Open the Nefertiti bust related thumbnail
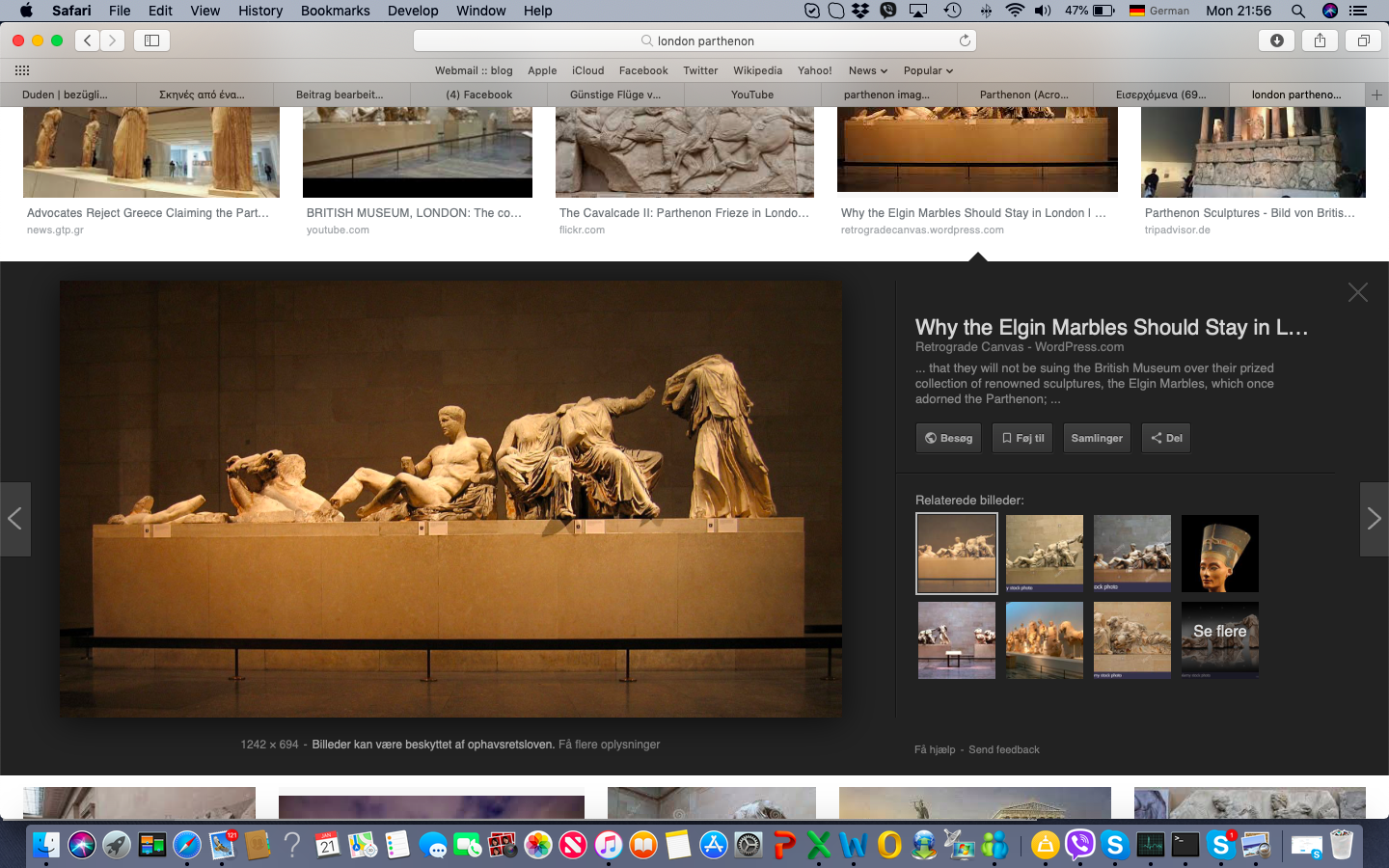This screenshot has width=1389, height=868. (1220, 554)
